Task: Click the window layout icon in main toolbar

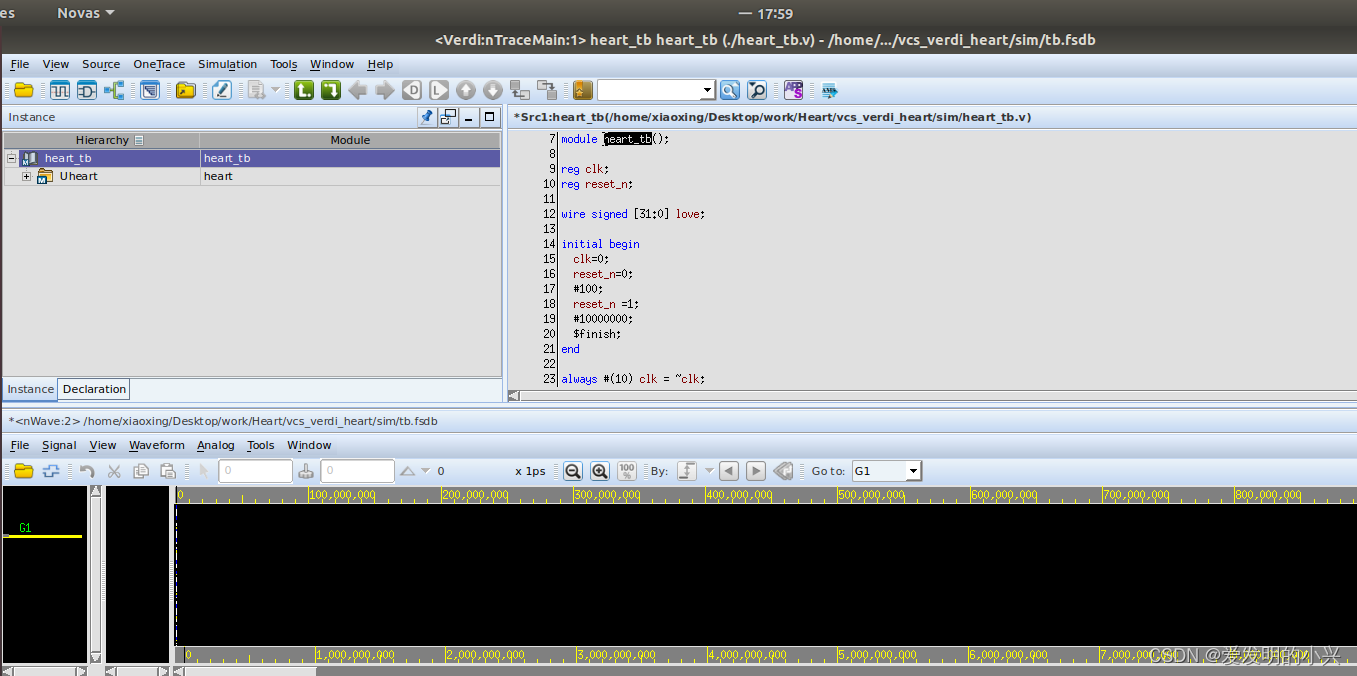Action: pos(150,91)
